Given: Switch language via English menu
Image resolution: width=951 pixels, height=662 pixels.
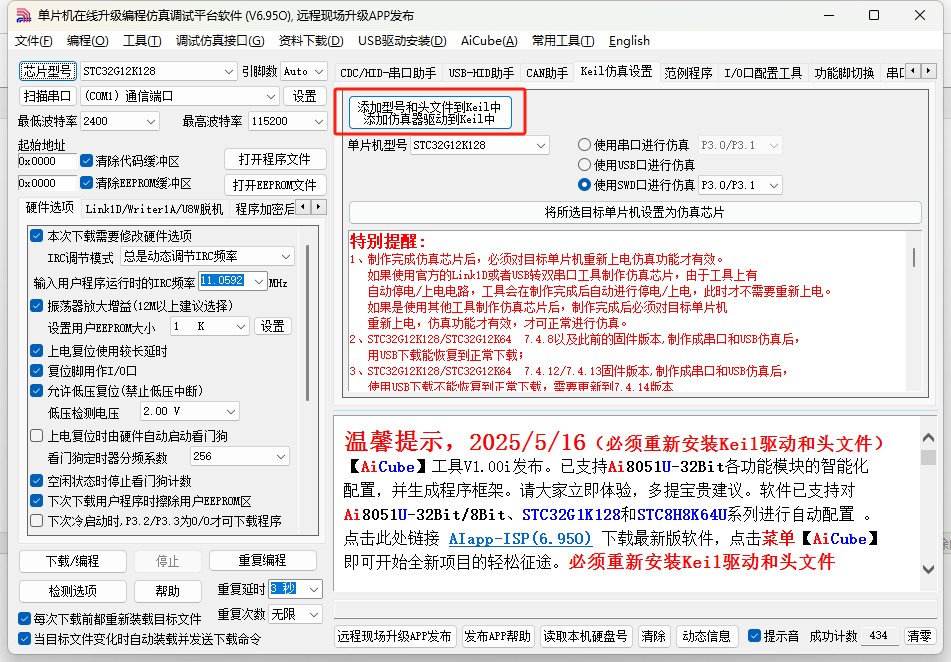Looking at the screenshot, I should [629, 41].
